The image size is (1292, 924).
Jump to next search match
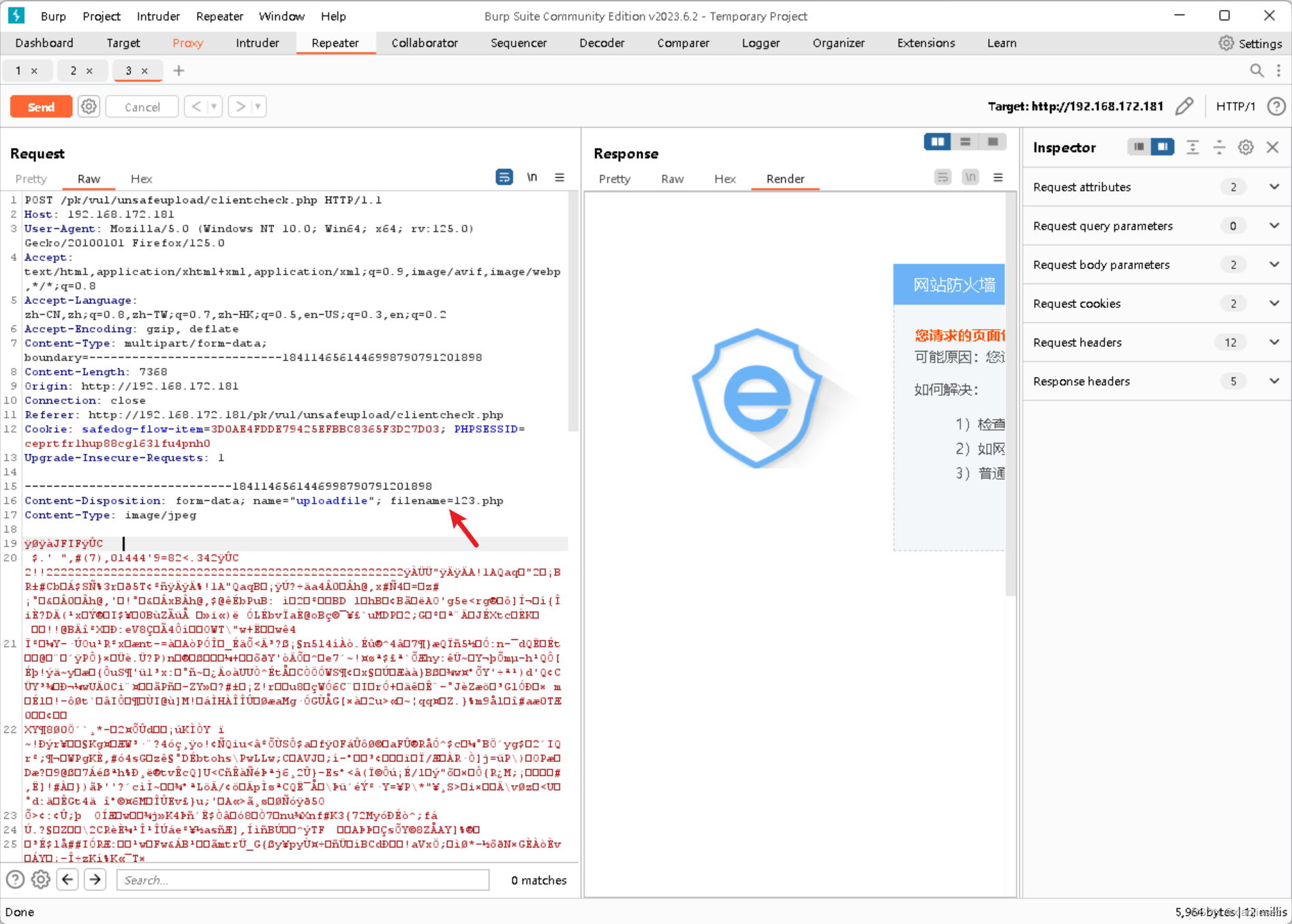tap(95, 880)
